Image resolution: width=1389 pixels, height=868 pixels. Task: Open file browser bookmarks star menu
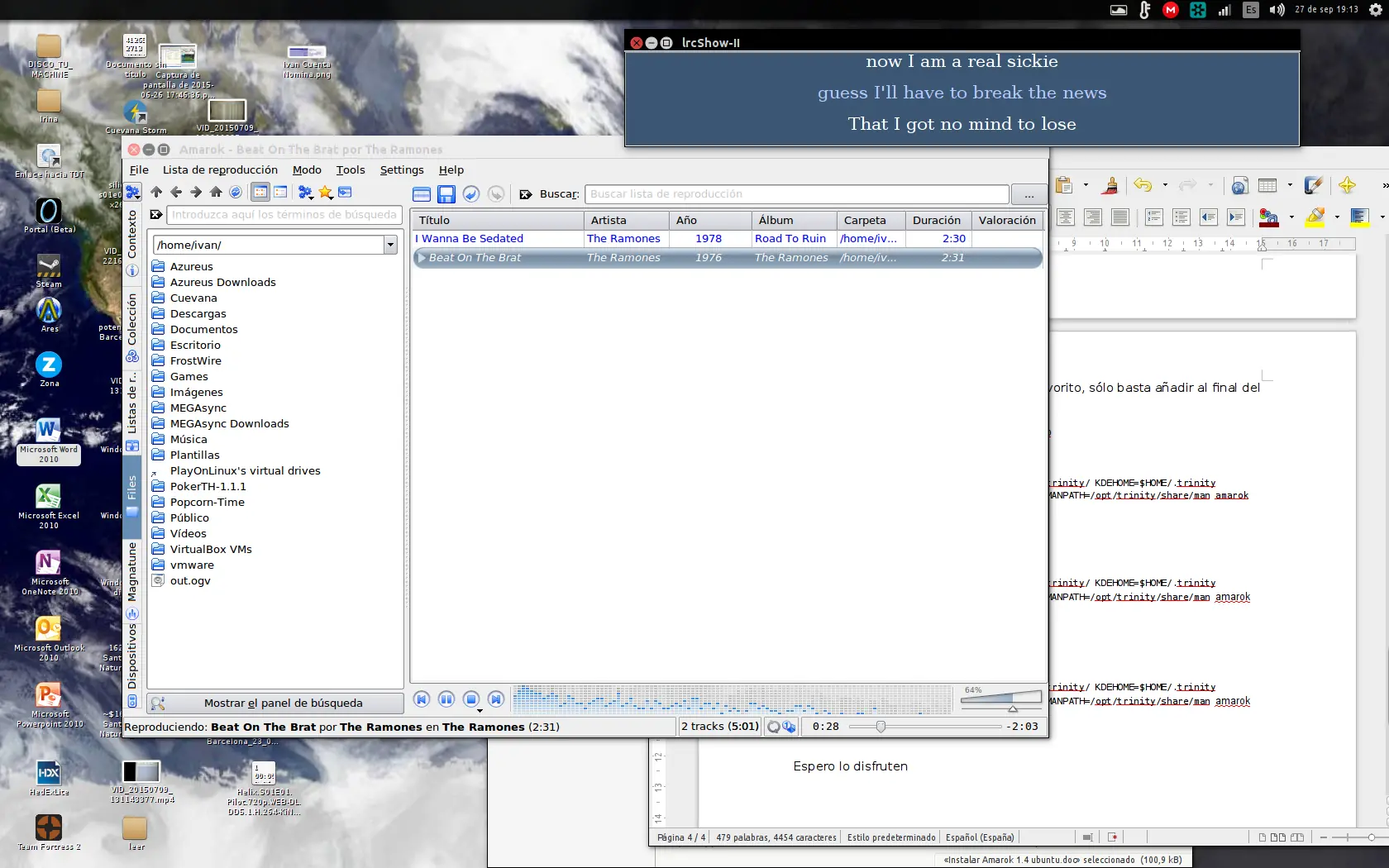326,193
